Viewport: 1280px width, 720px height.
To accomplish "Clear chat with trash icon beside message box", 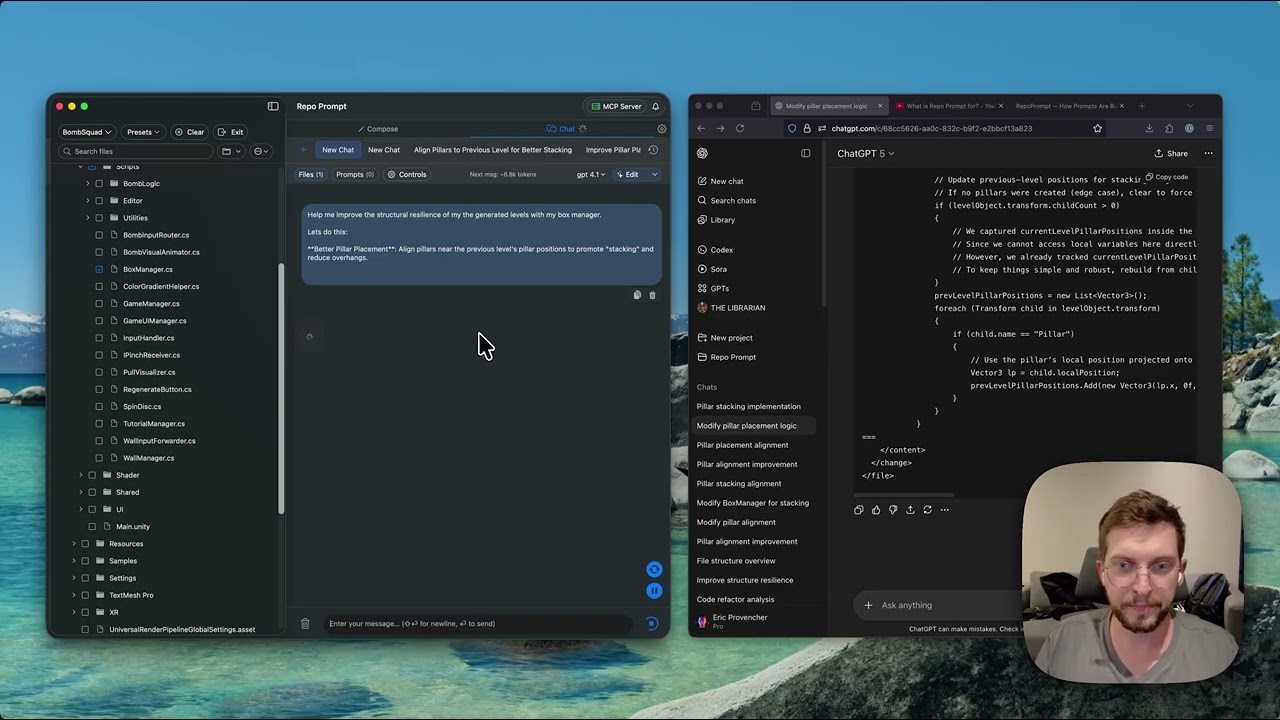I will pyautogui.click(x=305, y=624).
